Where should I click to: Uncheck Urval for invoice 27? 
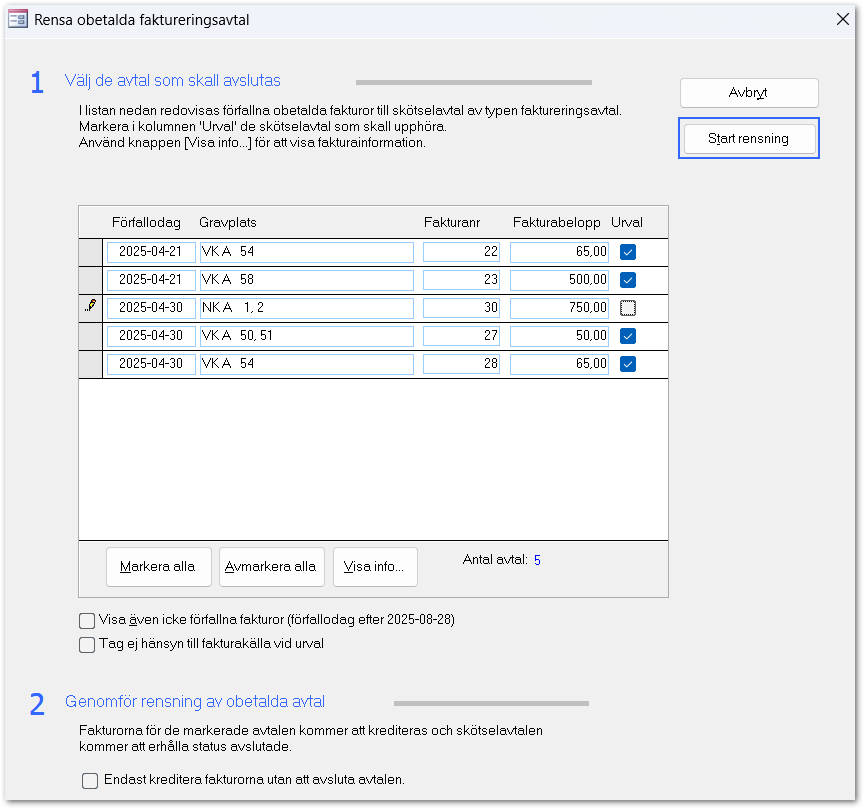click(628, 336)
